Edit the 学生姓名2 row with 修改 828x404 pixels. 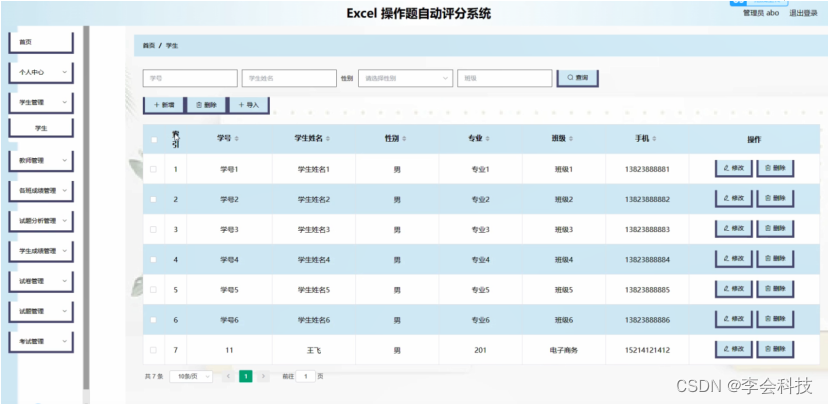click(x=733, y=199)
